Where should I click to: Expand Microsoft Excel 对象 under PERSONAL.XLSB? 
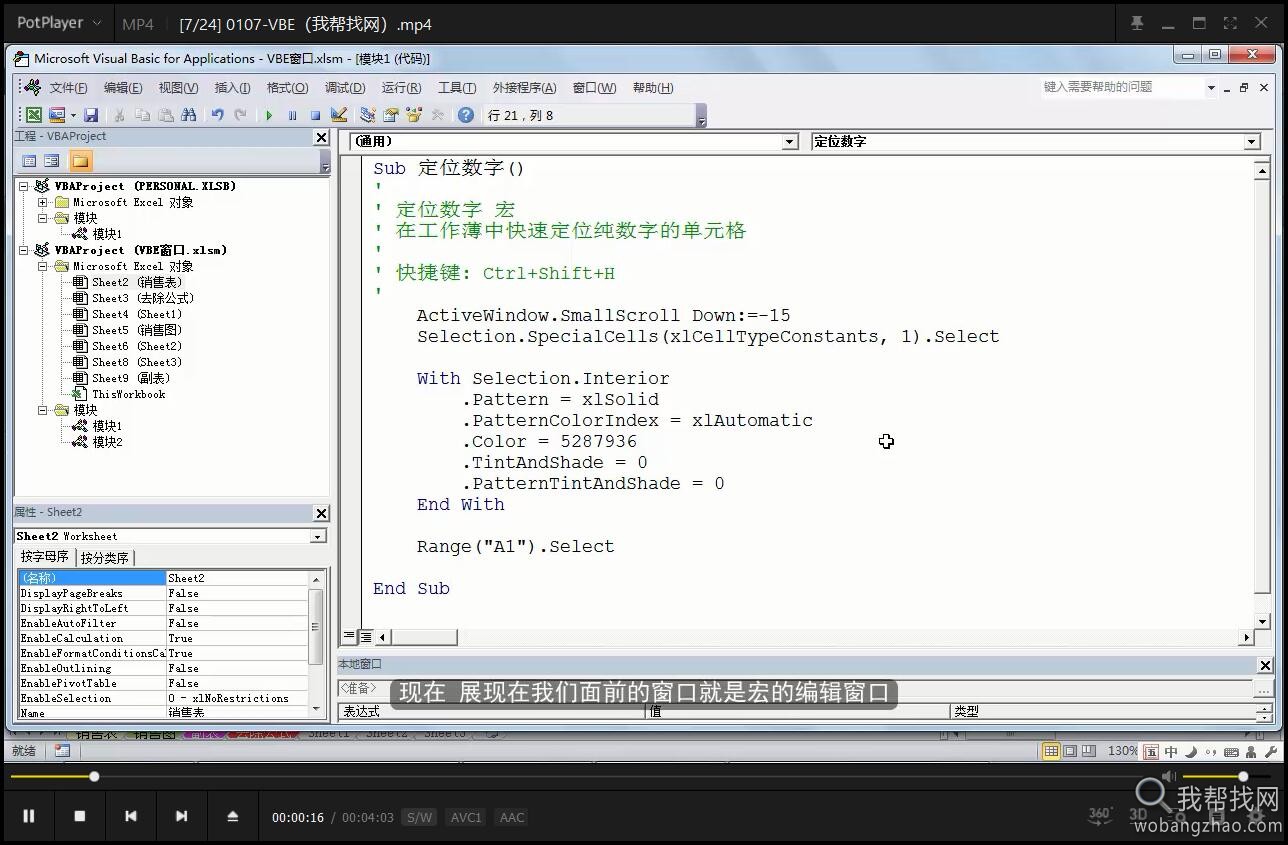[43, 202]
